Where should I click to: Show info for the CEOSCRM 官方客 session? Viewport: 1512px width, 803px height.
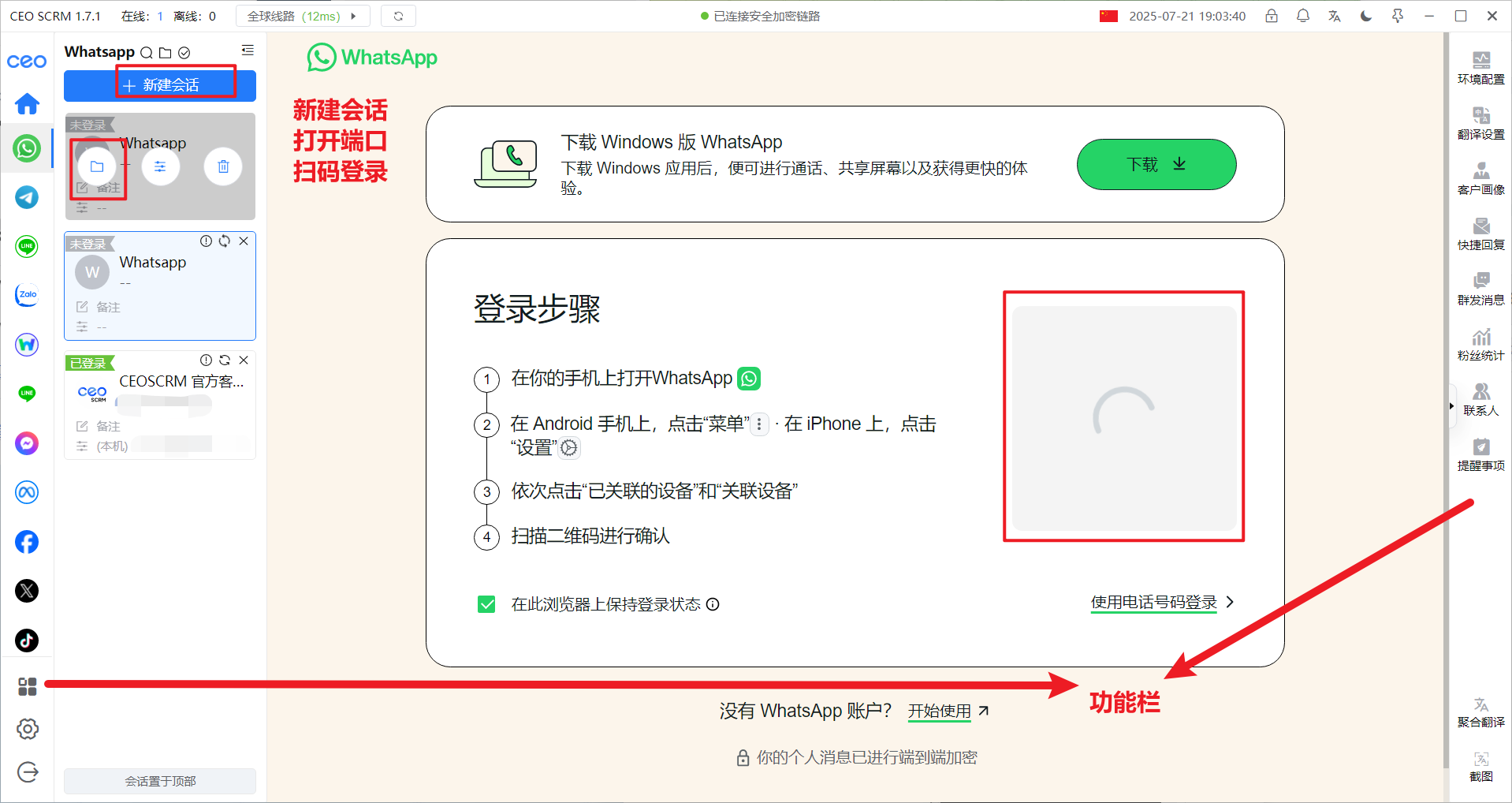coord(206,360)
